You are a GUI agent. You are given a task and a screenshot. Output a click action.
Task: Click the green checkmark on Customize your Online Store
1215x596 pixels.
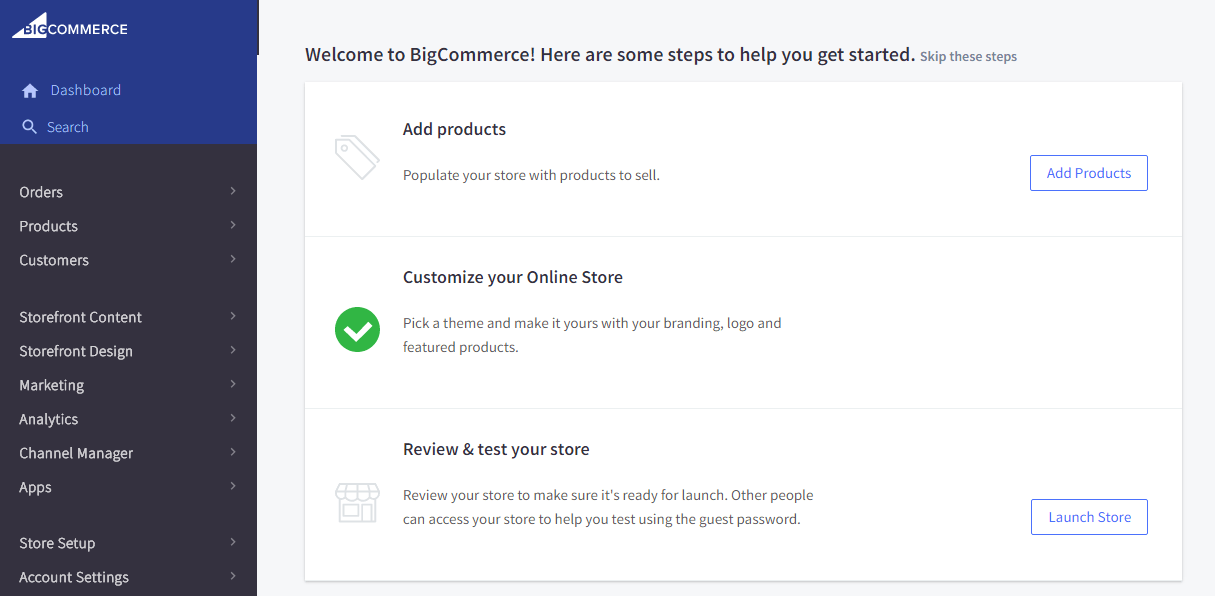[357, 329]
